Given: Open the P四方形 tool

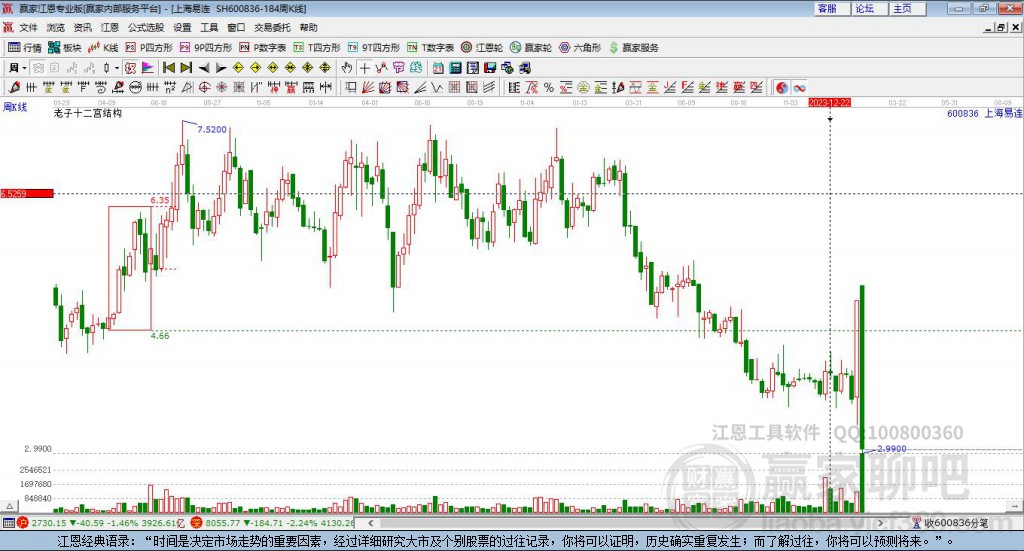Looking at the screenshot, I should pyautogui.click(x=149, y=48).
